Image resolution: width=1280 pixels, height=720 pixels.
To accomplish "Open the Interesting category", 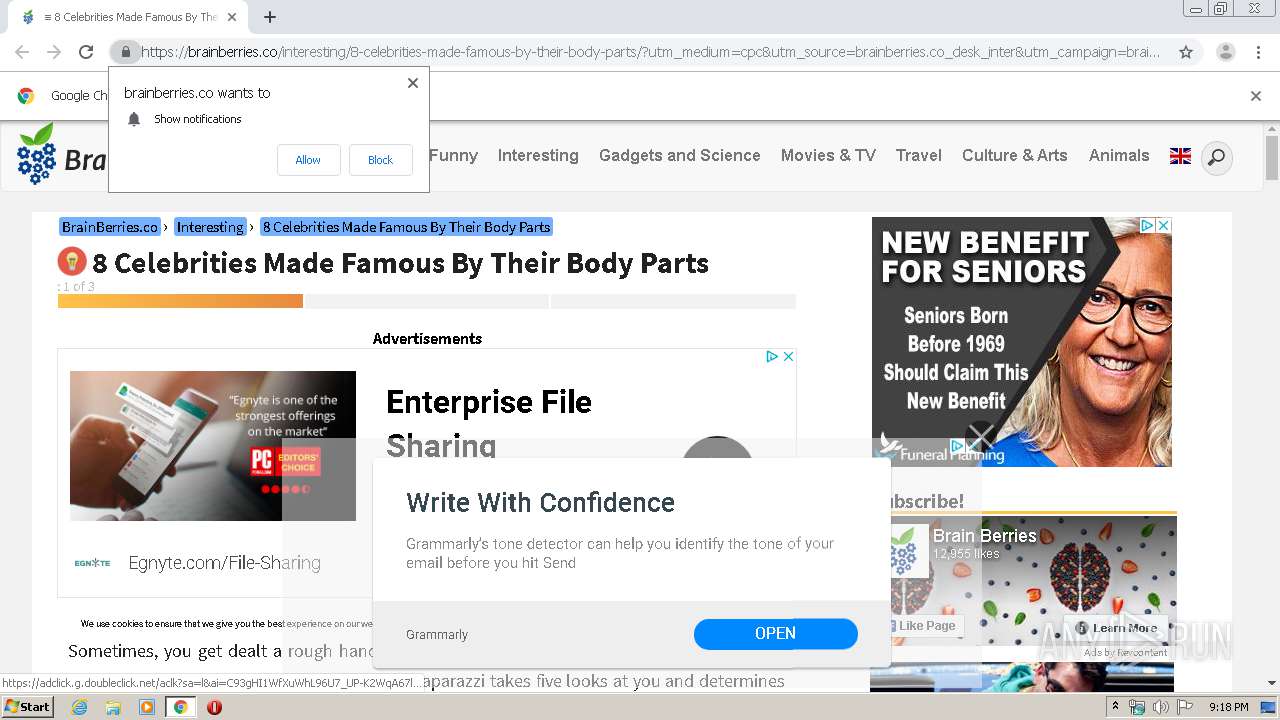I will 538,155.
